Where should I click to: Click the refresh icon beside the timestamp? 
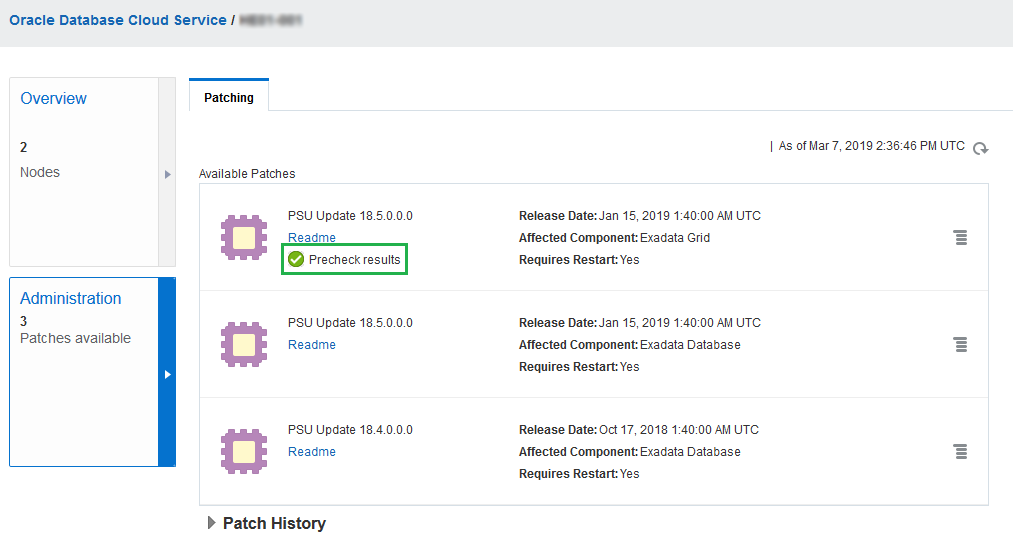981,148
